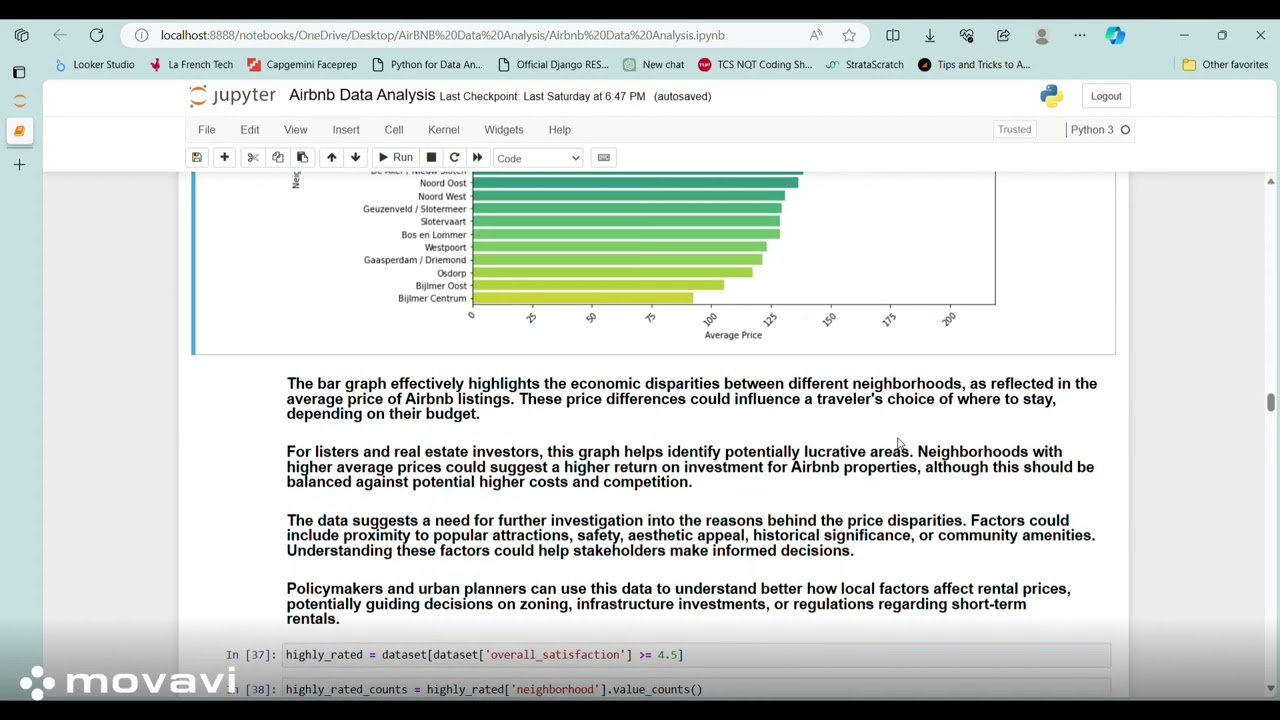
Task: Open the tab actions menu icon
Action: [x=21, y=35]
